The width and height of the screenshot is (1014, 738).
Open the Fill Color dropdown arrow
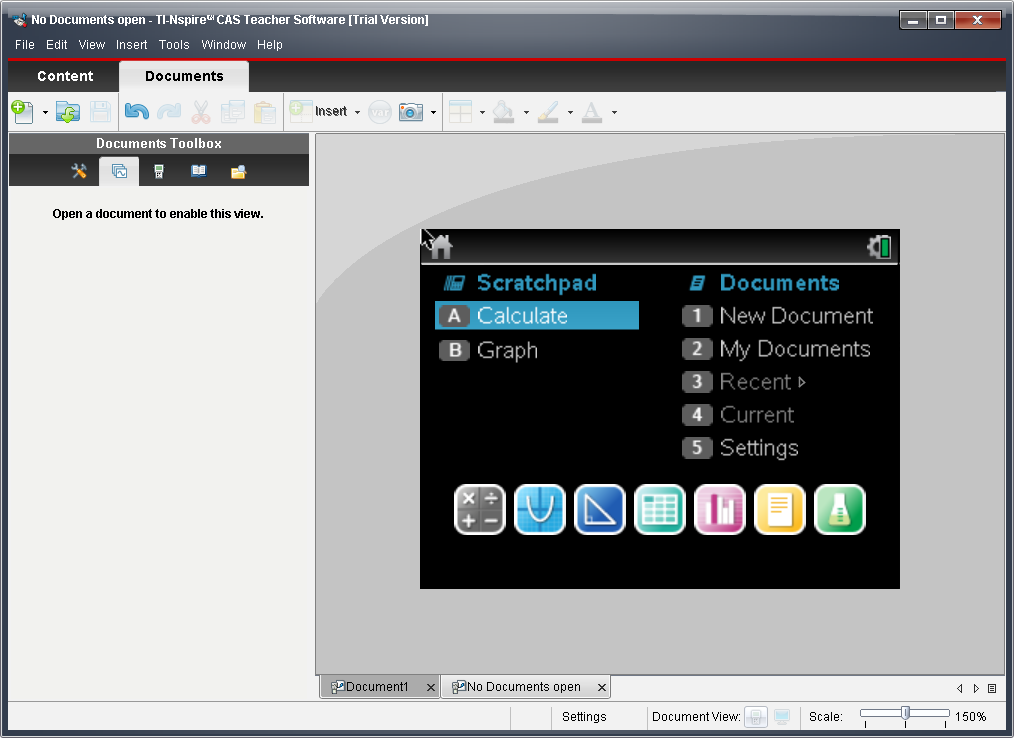coord(526,113)
